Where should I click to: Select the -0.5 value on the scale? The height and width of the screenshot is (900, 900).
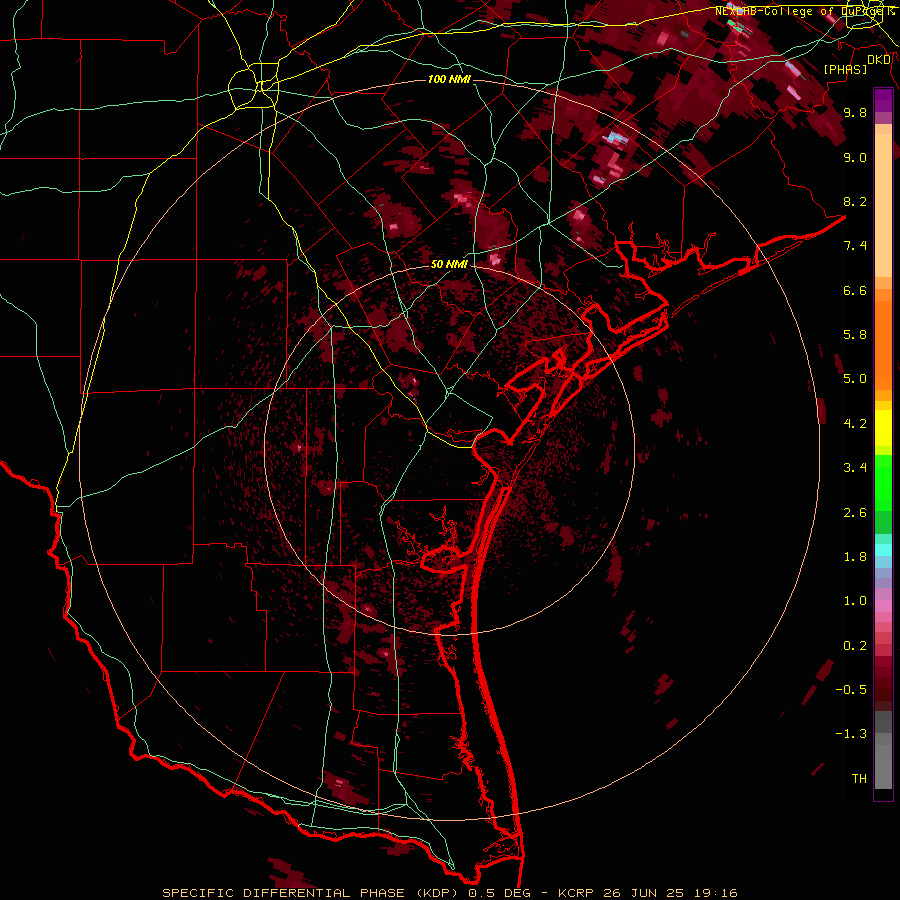(851, 690)
